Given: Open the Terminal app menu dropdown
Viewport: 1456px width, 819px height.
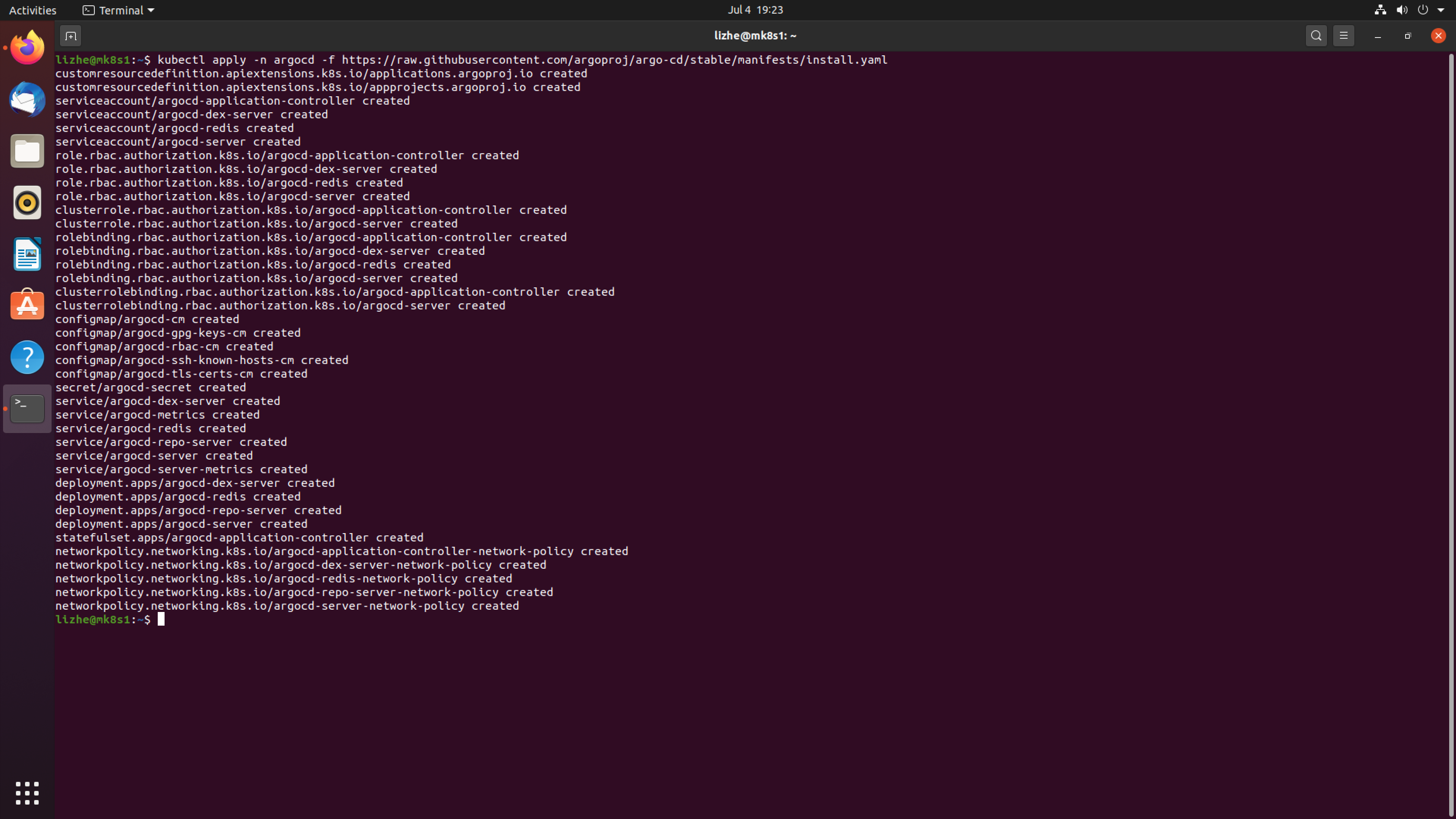Looking at the screenshot, I should (x=119, y=10).
